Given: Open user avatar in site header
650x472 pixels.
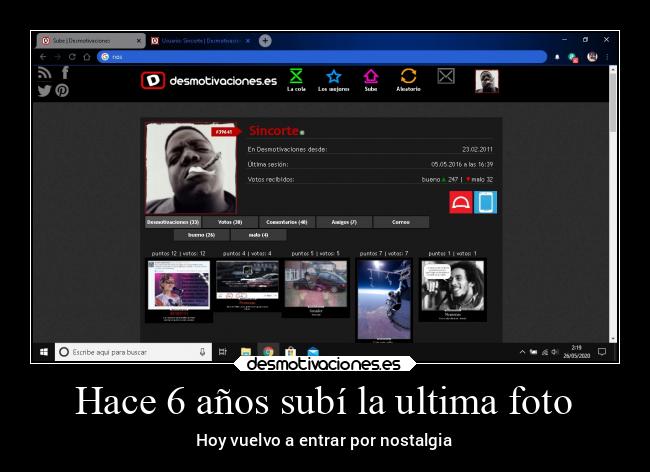Looking at the screenshot, I should pos(487,81).
